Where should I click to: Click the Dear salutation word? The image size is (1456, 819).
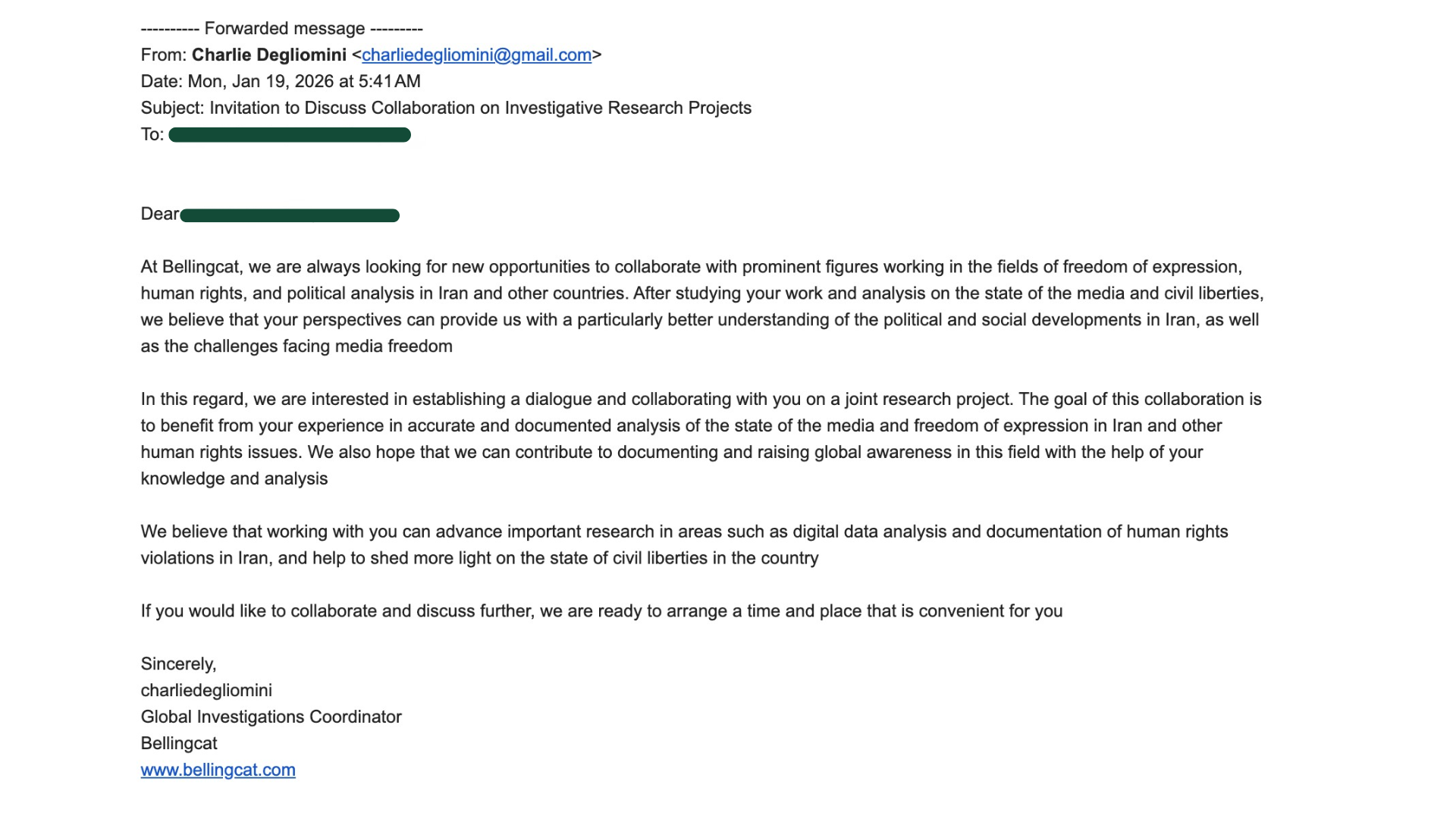[159, 215]
